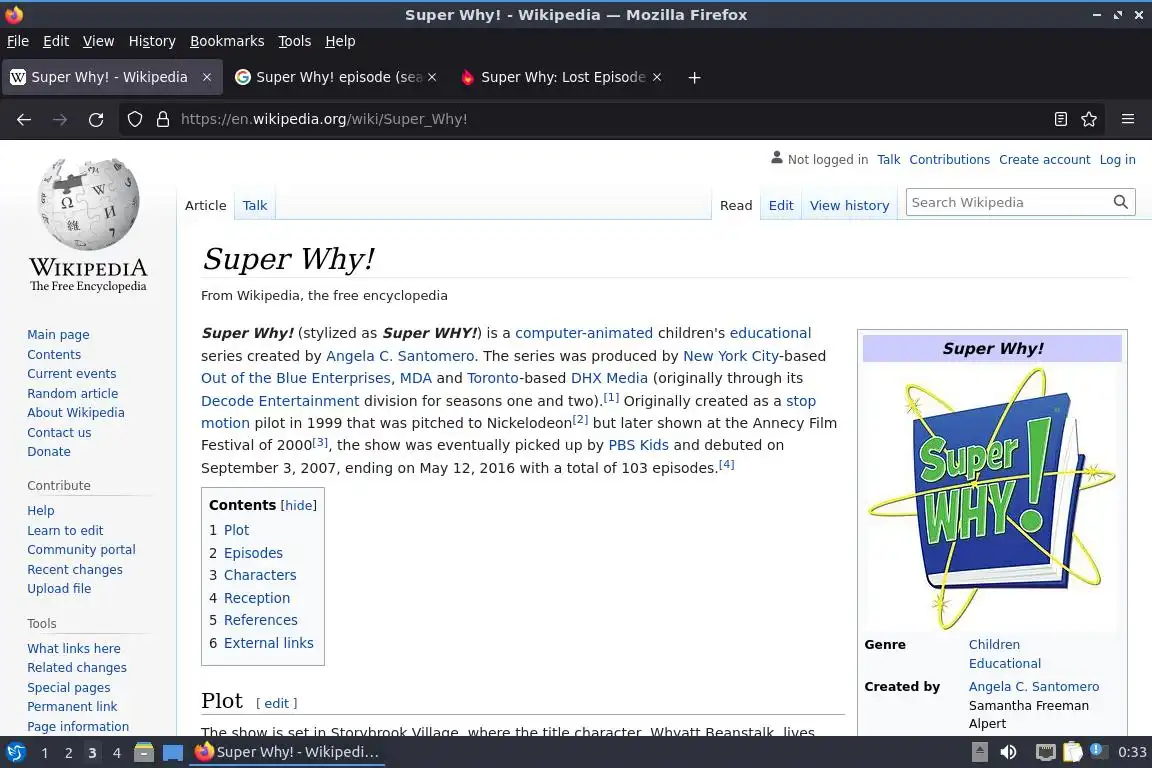Open the View menu

point(98,41)
